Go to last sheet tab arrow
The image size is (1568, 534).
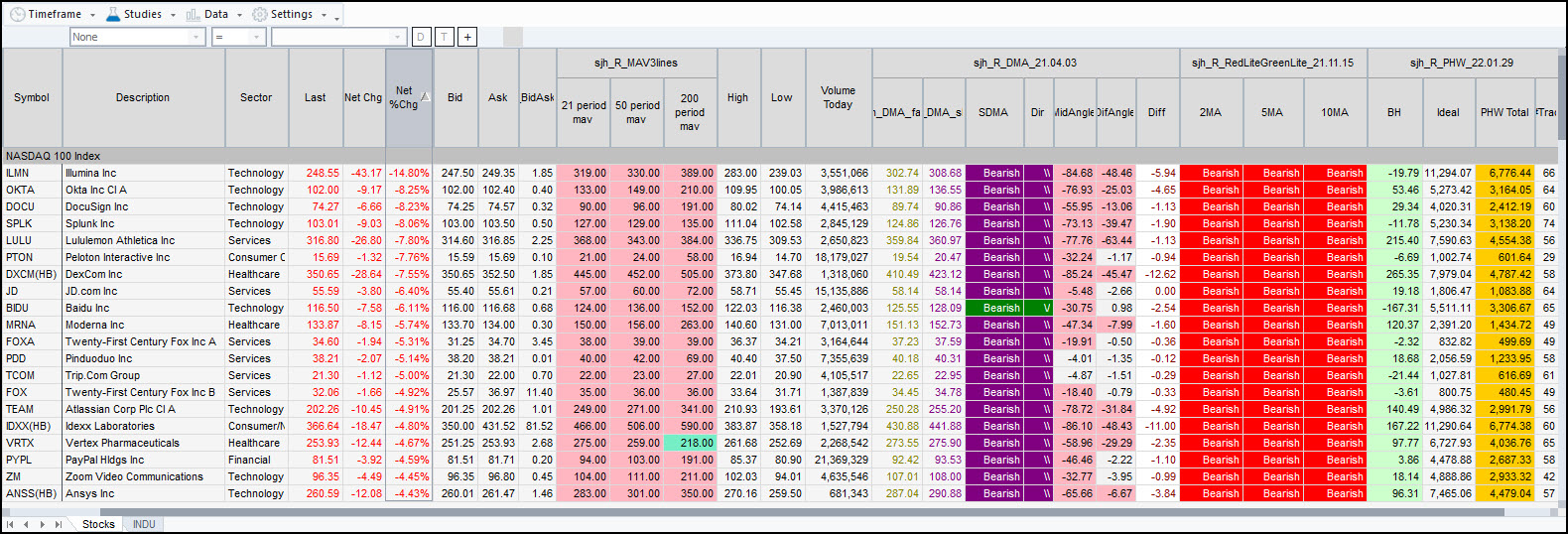59,524
